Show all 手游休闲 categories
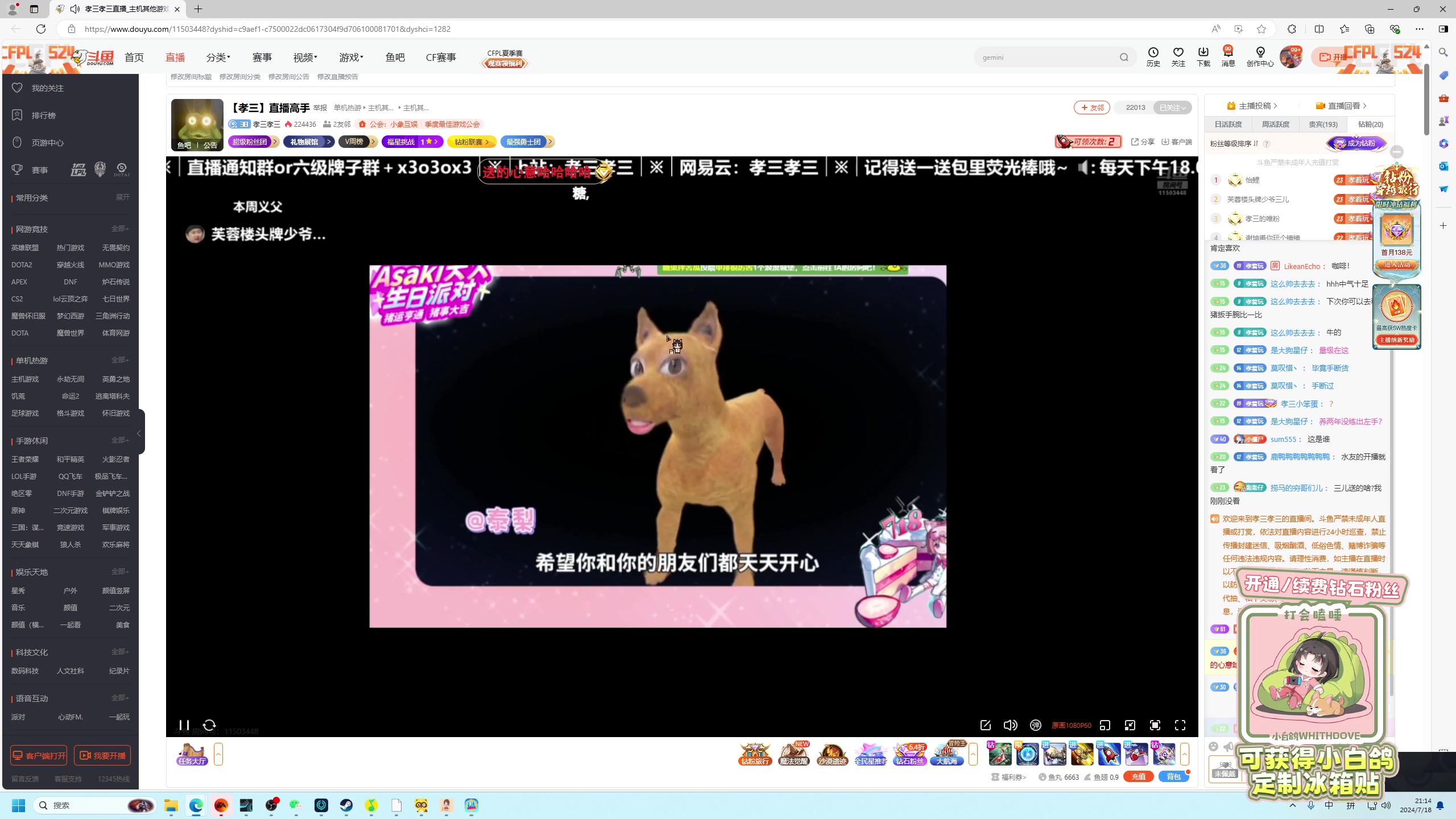Screen dimensions: 1456x819 [120, 440]
